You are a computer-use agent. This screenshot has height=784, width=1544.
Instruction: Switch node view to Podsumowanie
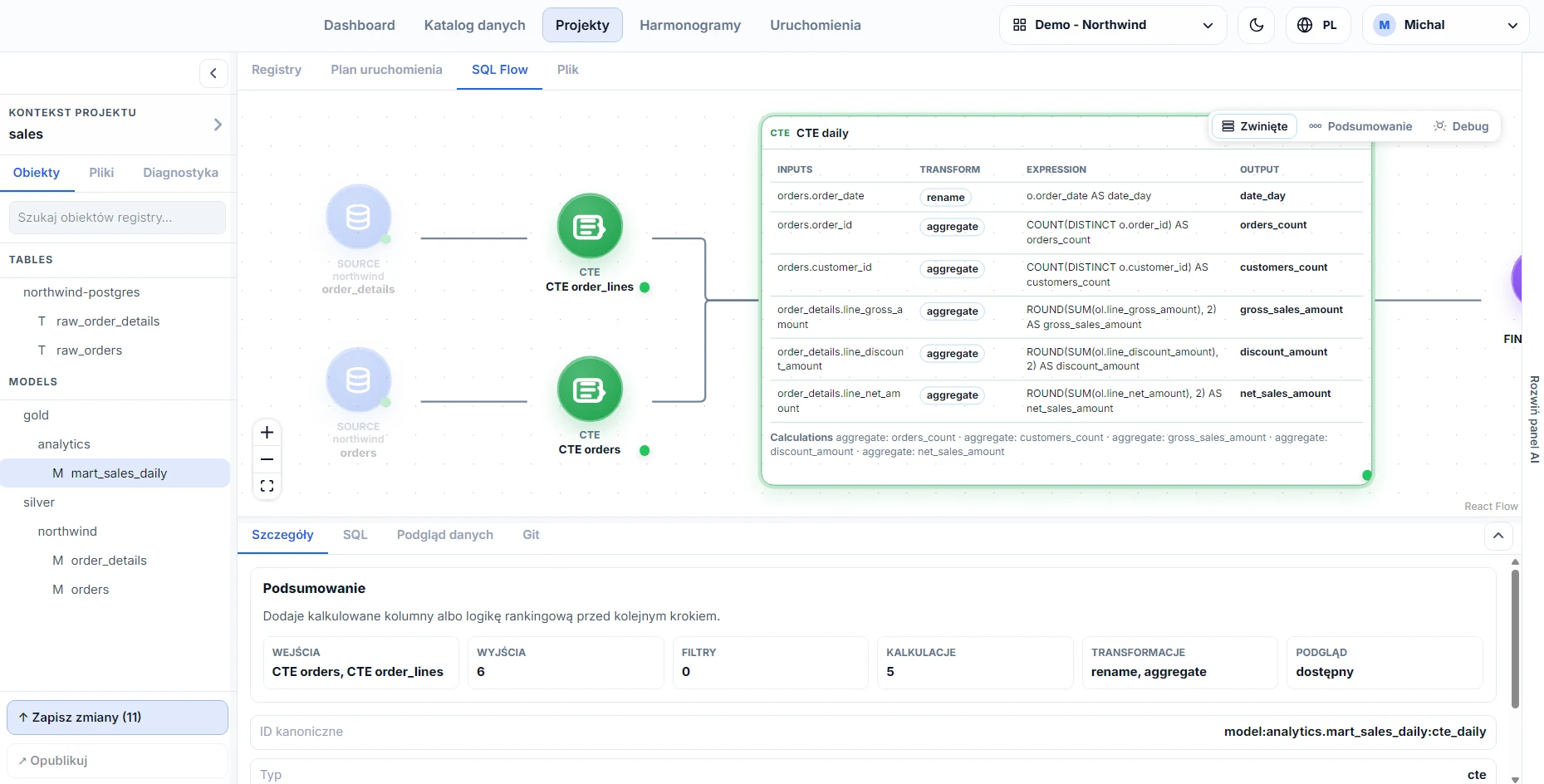click(1360, 126)
